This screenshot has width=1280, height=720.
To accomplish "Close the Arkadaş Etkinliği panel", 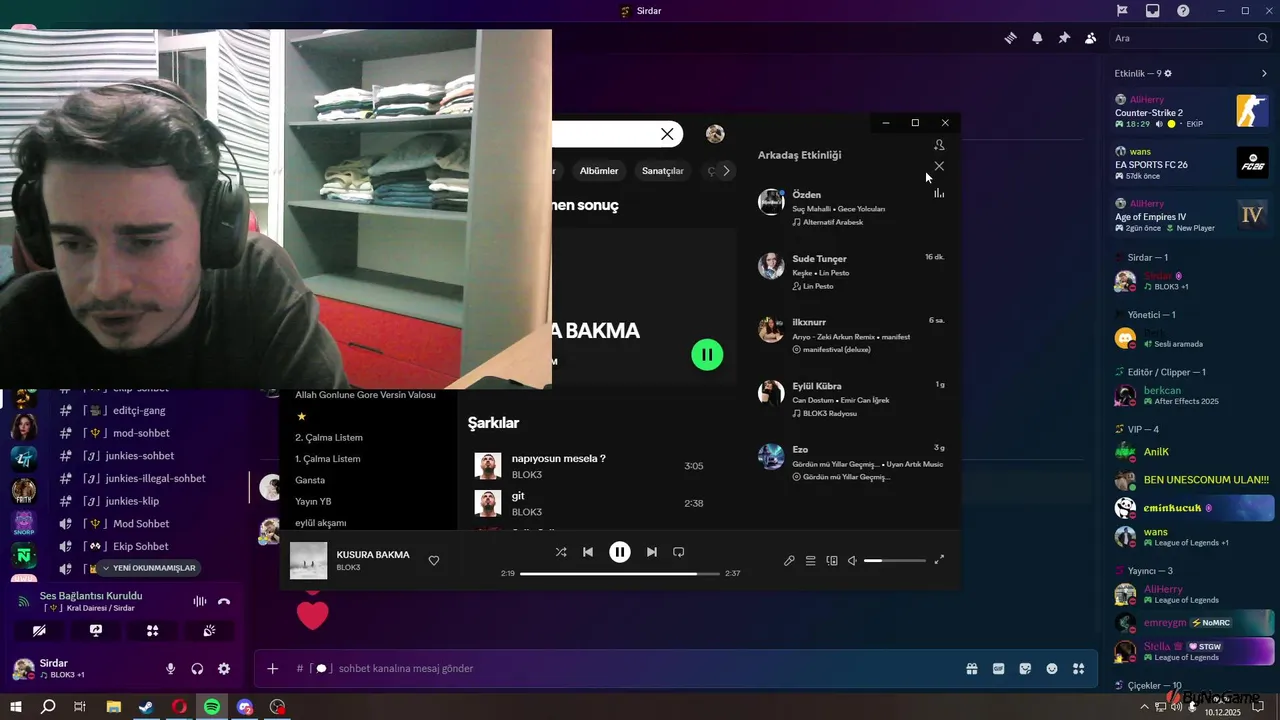I will (939, 166).
